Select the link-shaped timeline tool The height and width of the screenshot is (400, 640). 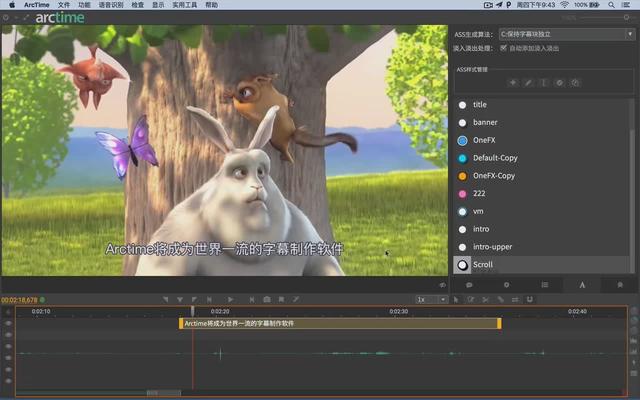click(500, 300)
